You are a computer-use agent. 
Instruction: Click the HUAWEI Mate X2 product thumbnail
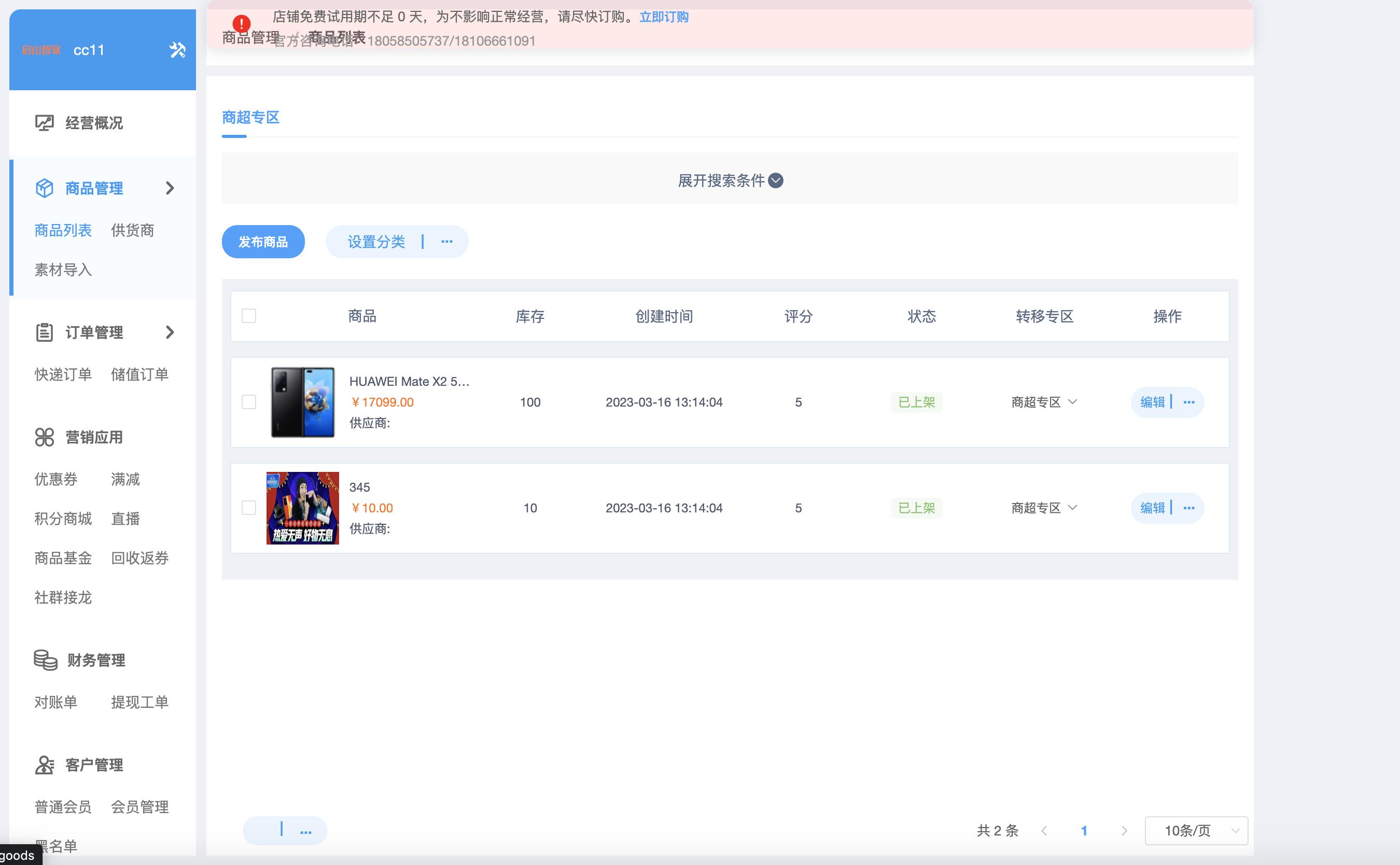302,402
